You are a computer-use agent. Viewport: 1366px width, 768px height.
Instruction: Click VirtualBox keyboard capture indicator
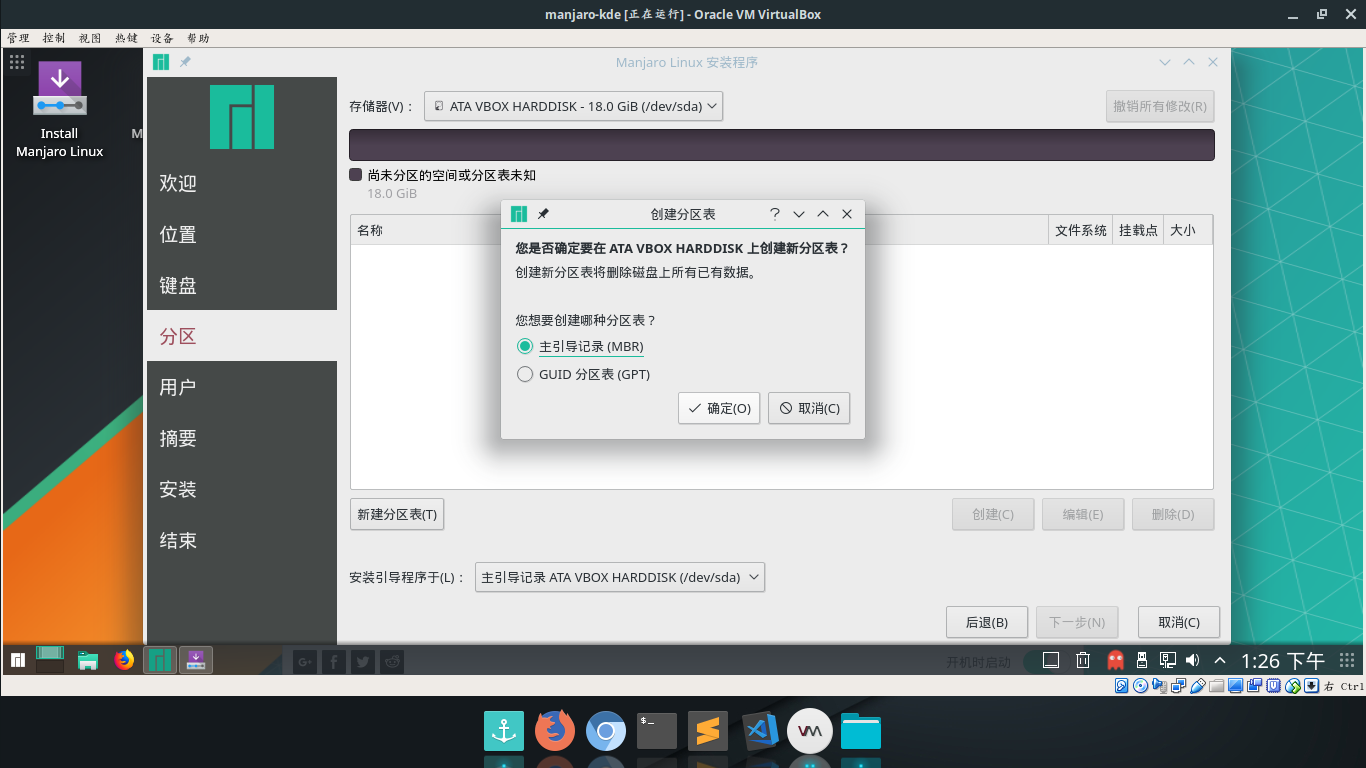(1310, 686)
